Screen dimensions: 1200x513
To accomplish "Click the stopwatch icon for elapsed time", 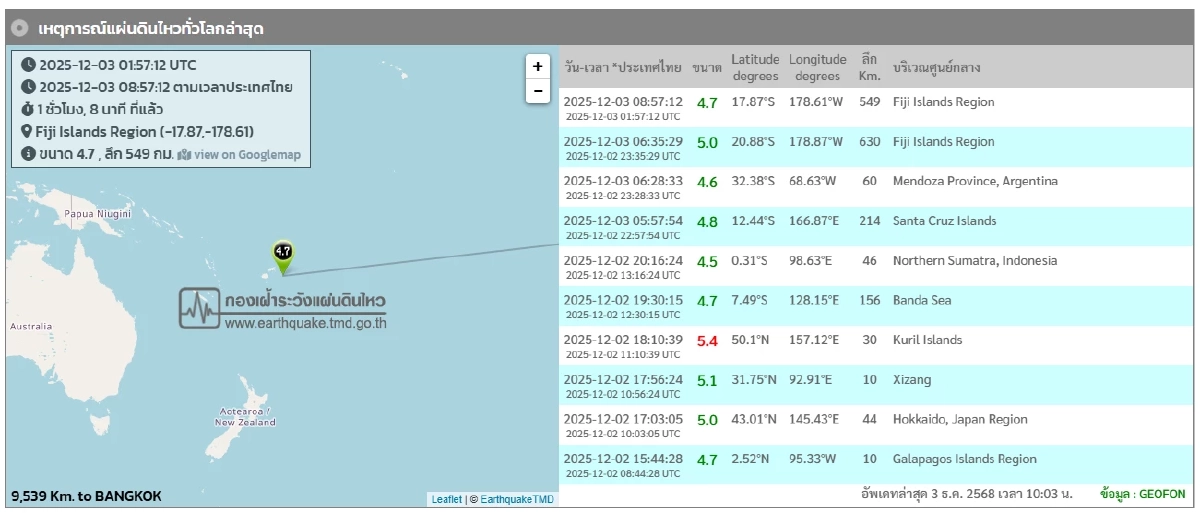I will (28, 109).
